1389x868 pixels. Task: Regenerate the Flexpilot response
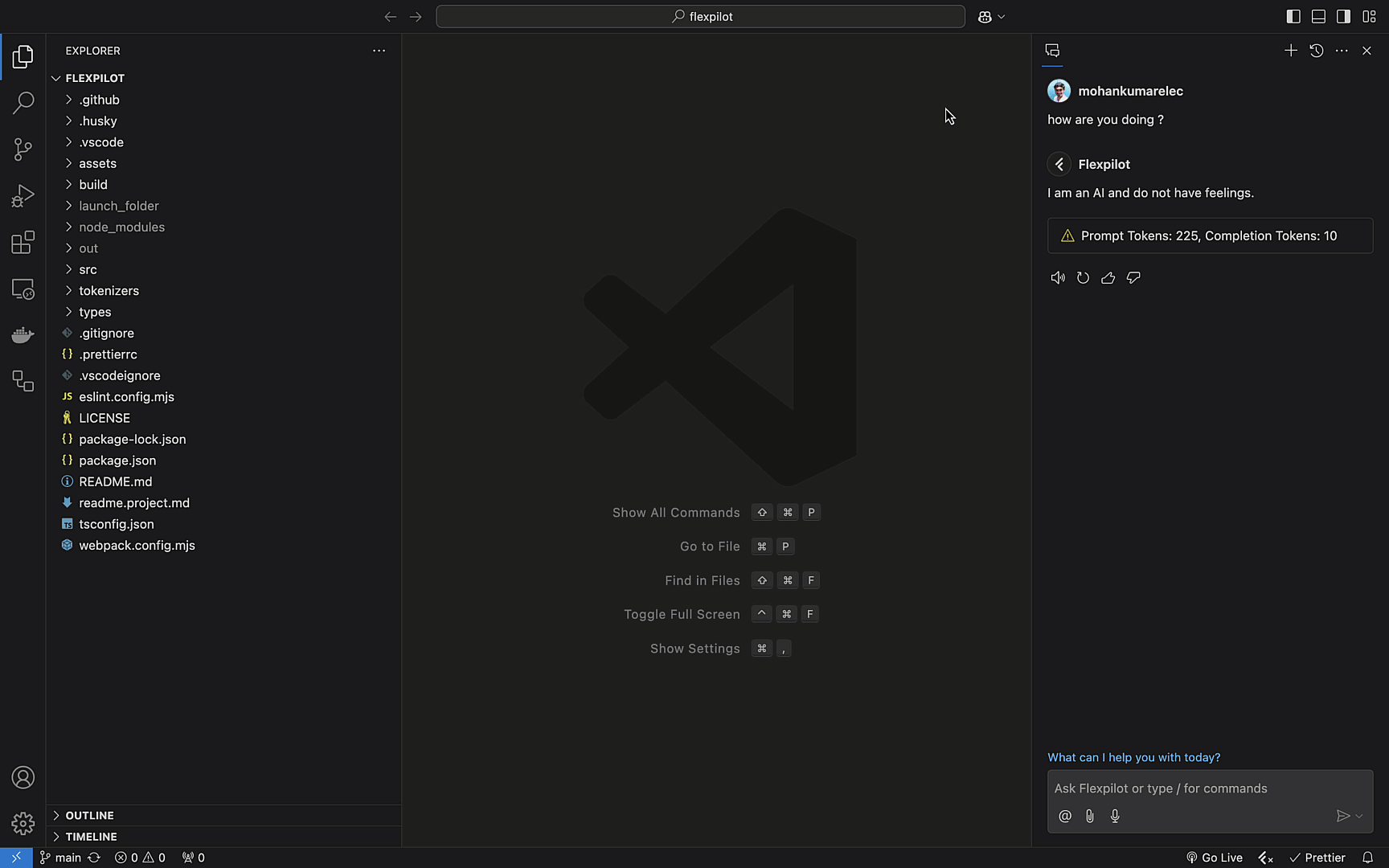pos(1083,278)
